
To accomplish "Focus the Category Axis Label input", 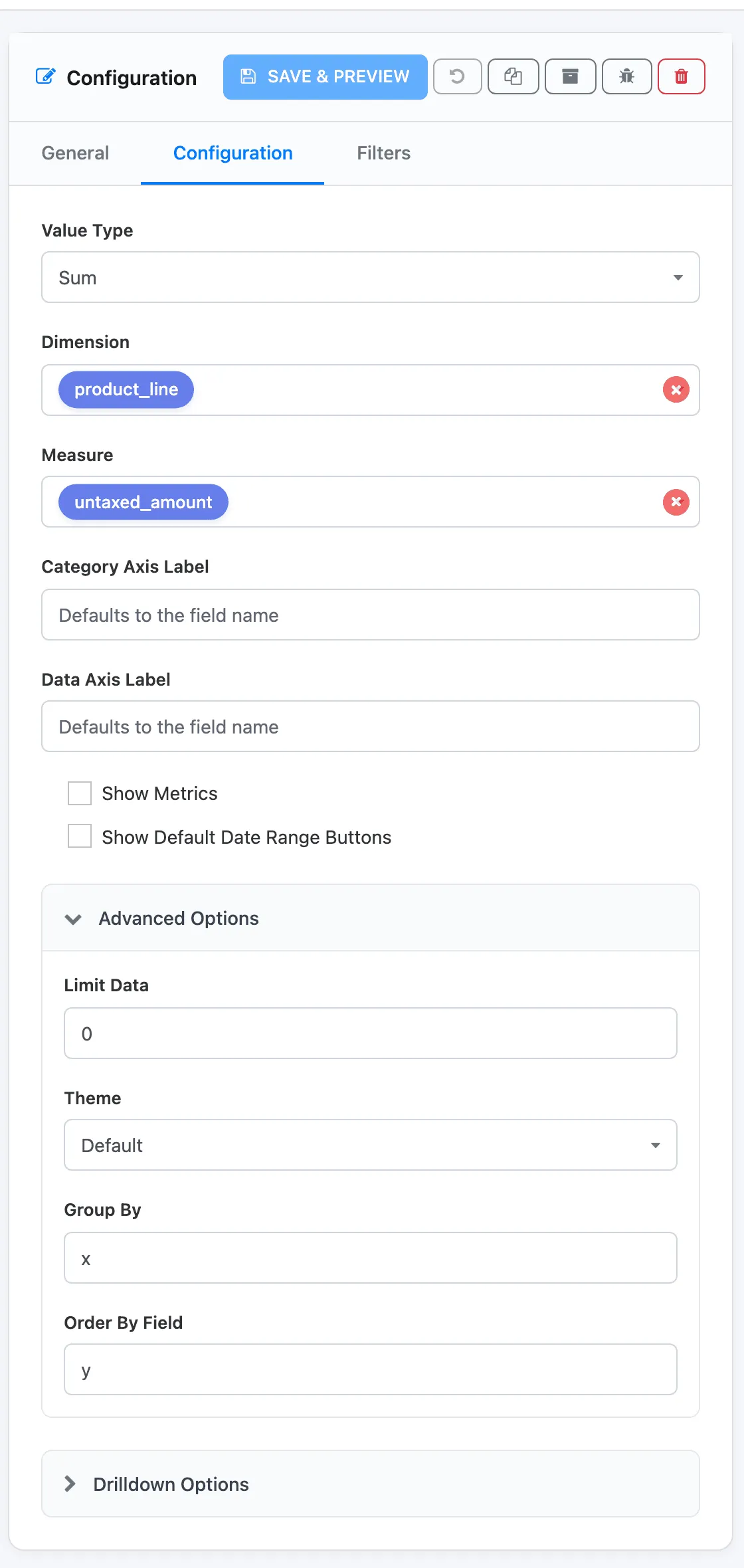I will [371, 615].
